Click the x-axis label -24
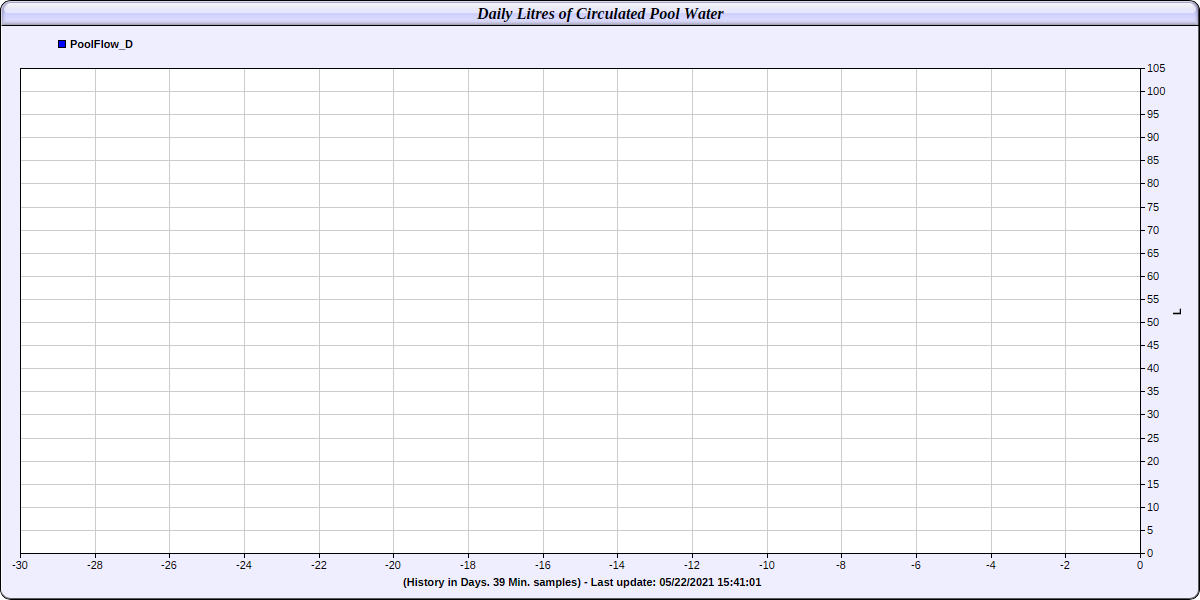The width and height of the screenshot is (1200, 600). [x=244, y=565]
